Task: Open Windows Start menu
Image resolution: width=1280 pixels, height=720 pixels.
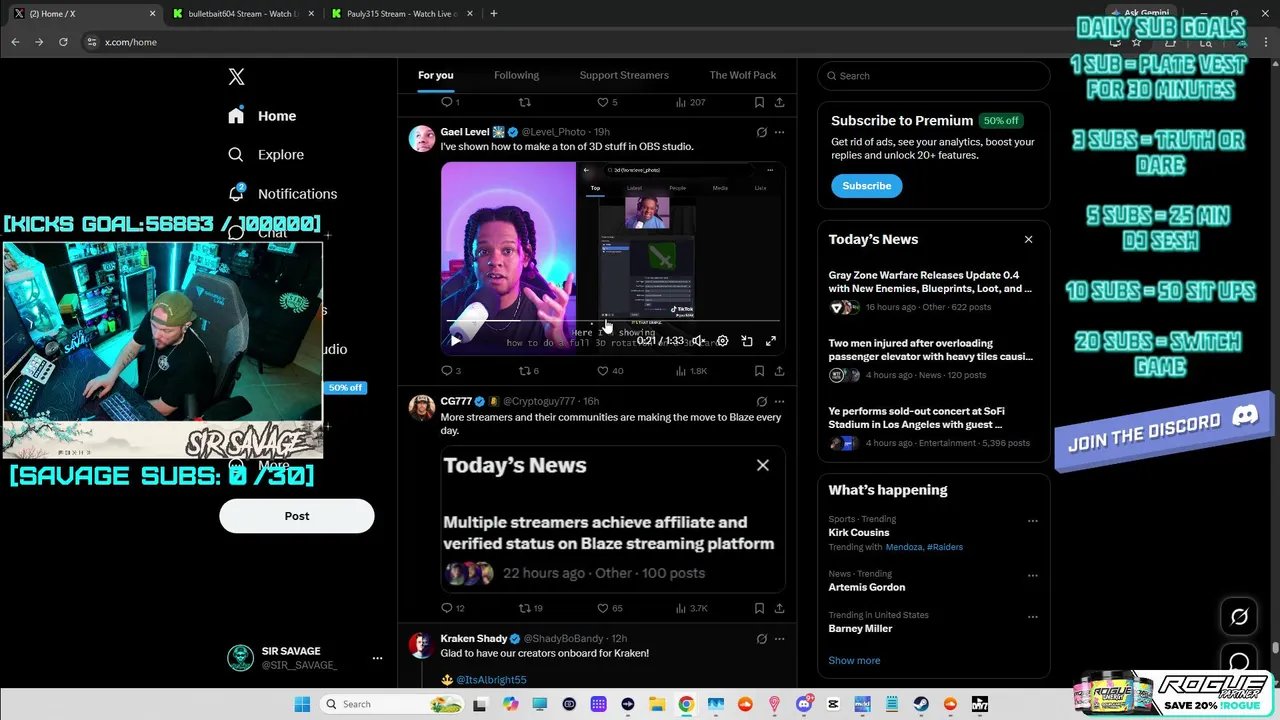Action: click(x=302, y=704)
